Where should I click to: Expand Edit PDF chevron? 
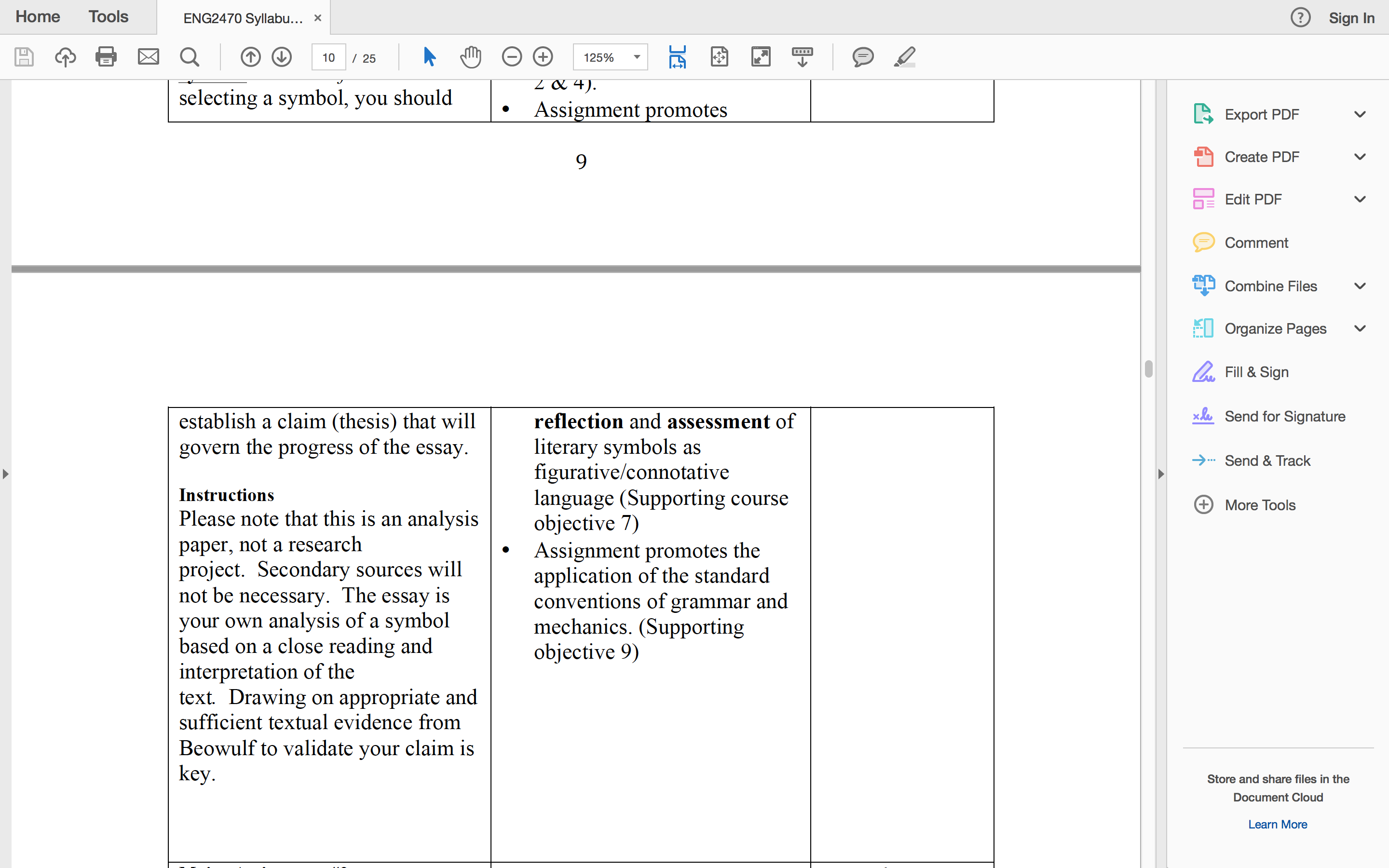click(x=1360, y=199)
